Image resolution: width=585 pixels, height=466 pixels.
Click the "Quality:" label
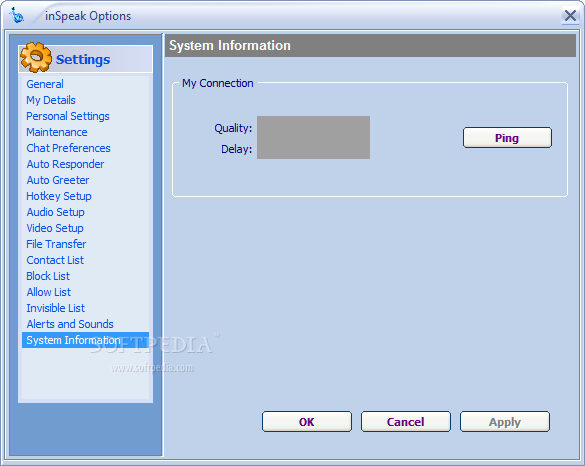coord(233,128)
